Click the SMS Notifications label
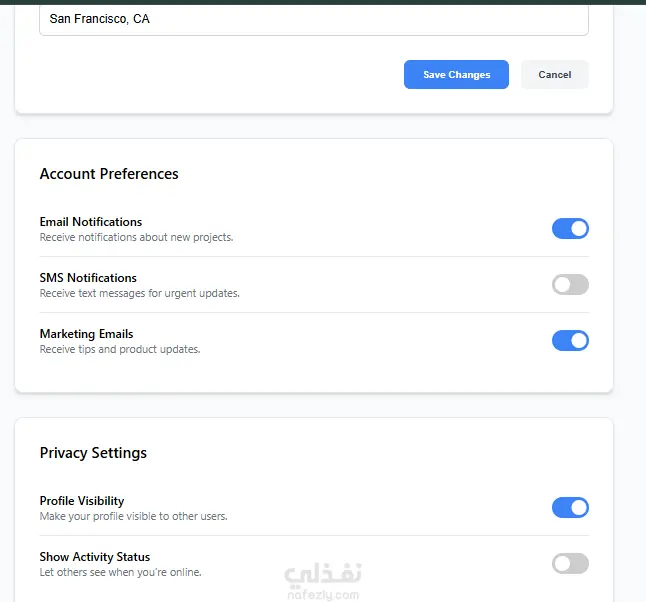Image resolution: width=646 pixels, height=602 pixels. pyautogui.click(x=88, y=278)
